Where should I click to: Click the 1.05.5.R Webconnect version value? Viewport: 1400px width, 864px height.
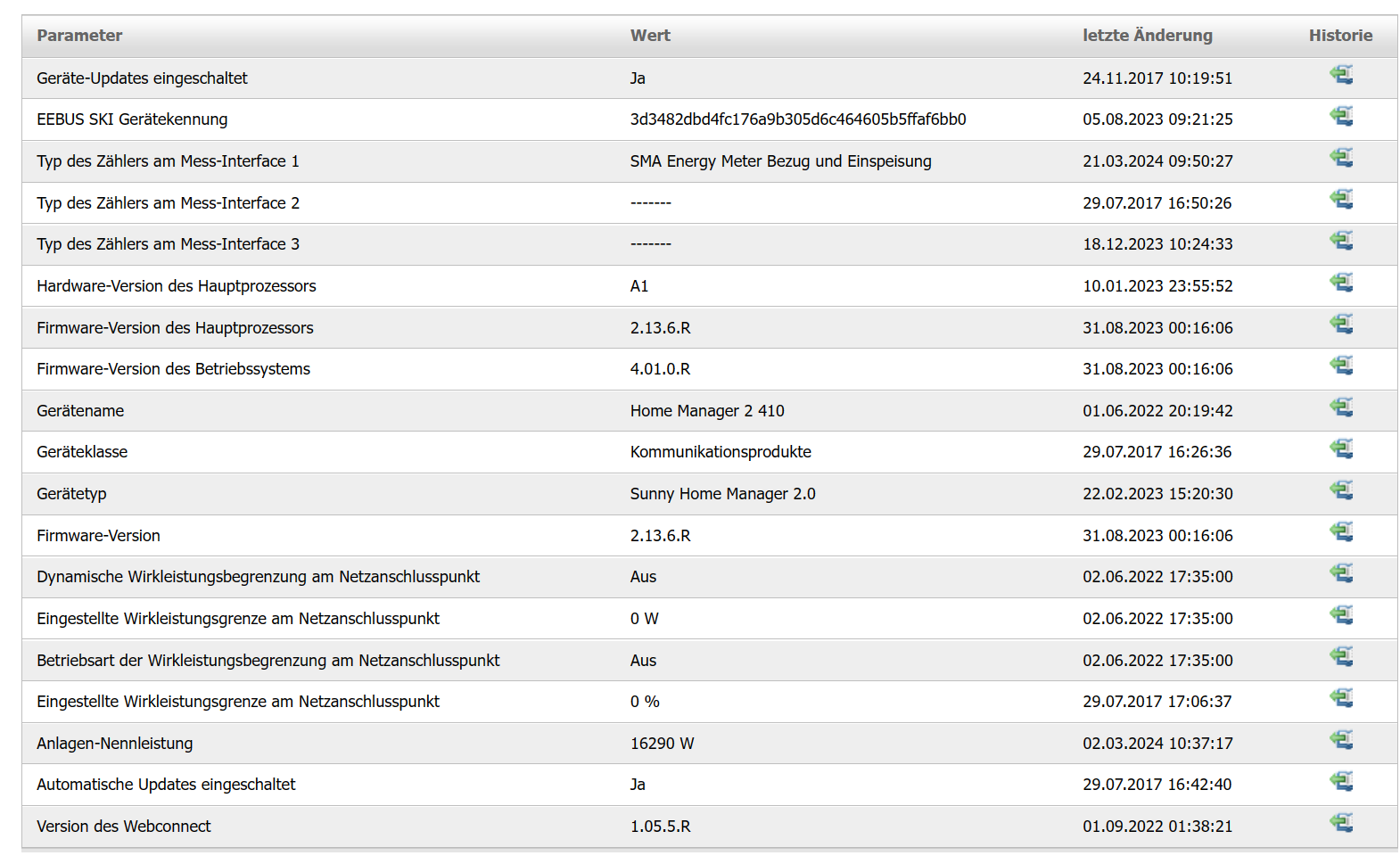660,827
